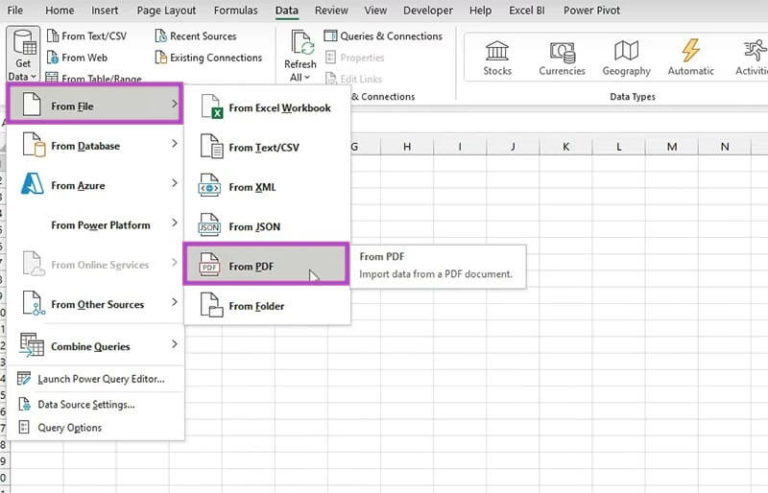The height and width of the screenshot is (493, 768).
Task: Select column H header
Action: pyautogui.click(x=407, y=146)
